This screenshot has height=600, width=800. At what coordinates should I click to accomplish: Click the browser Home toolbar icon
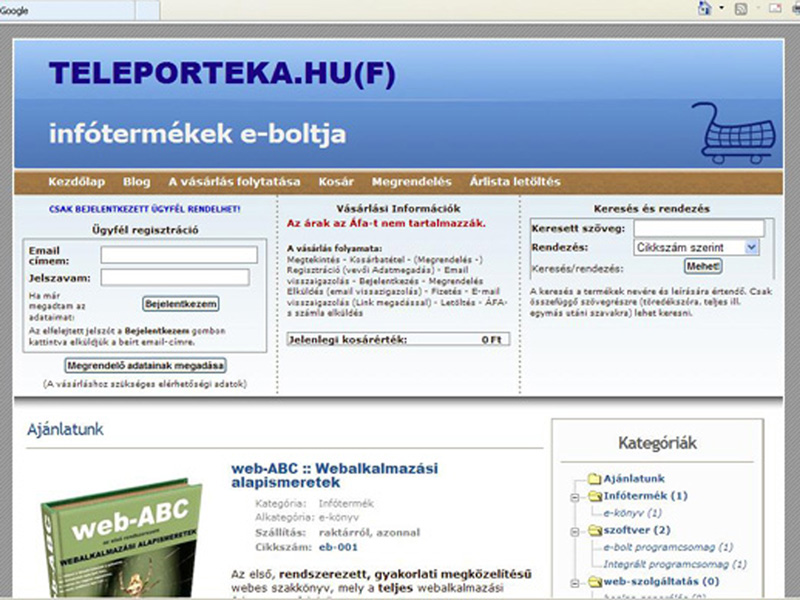point(705,8)
